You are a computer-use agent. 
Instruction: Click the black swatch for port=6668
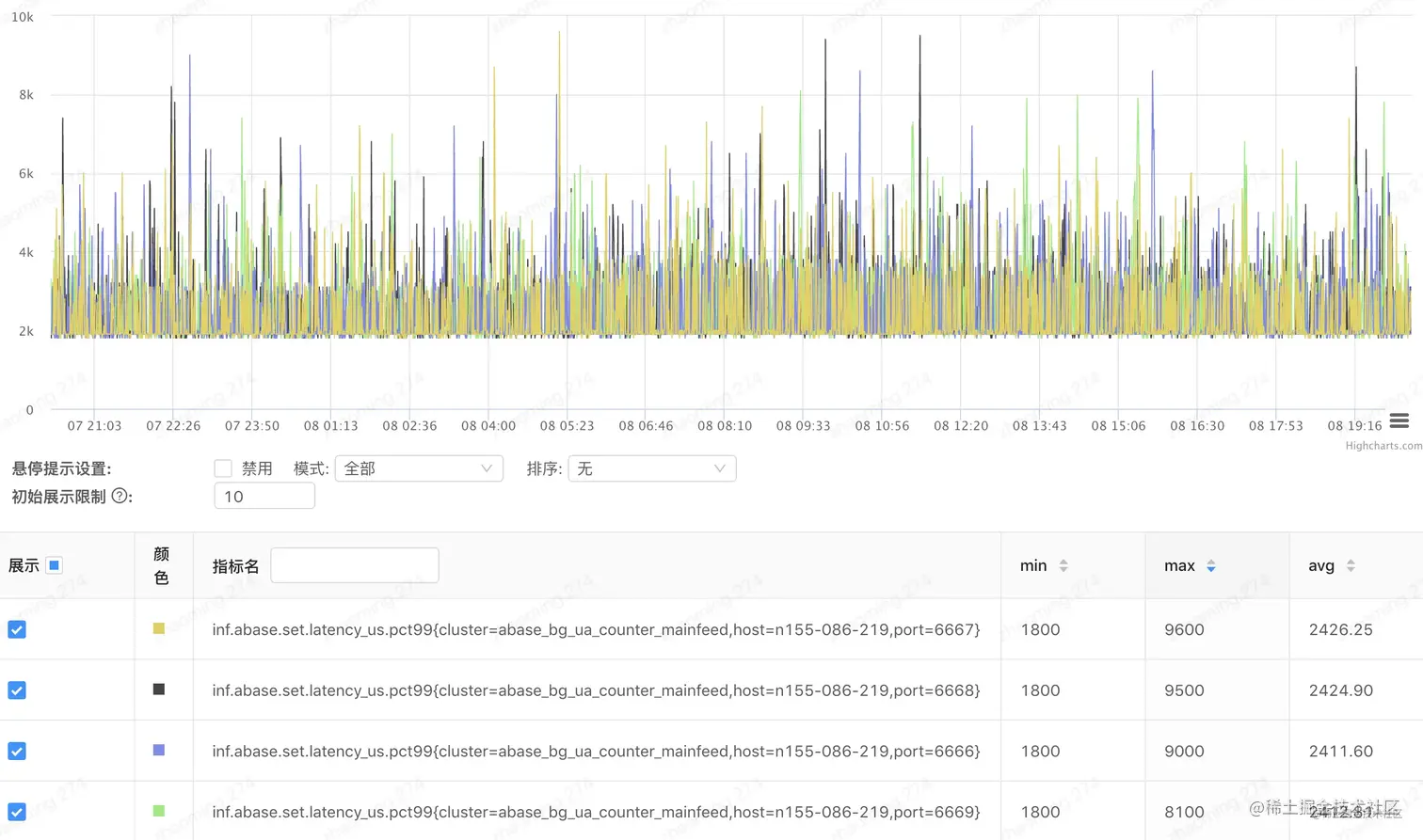click(x=159, y=689)
